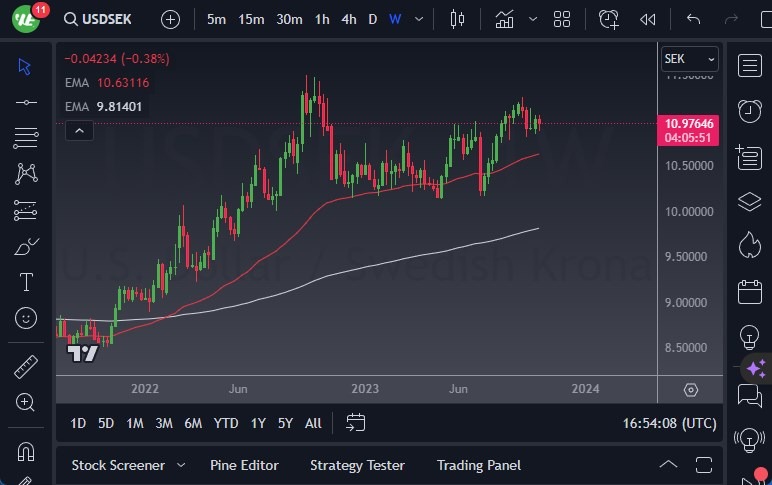Add symbol to compare with plus icon
The image size is (772, 485).
pos(171,19)
